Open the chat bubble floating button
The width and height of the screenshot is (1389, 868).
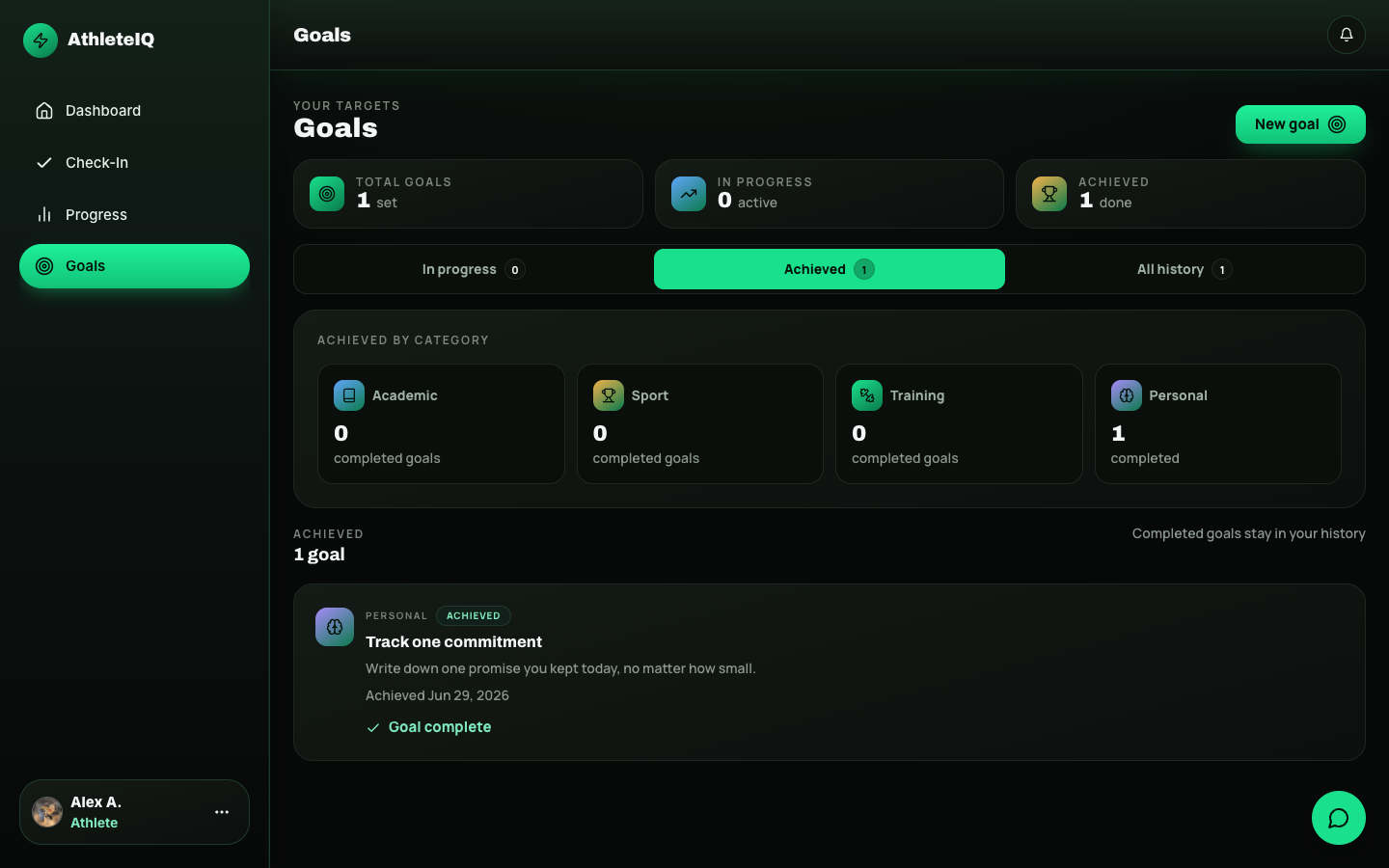coord(1339,818)
